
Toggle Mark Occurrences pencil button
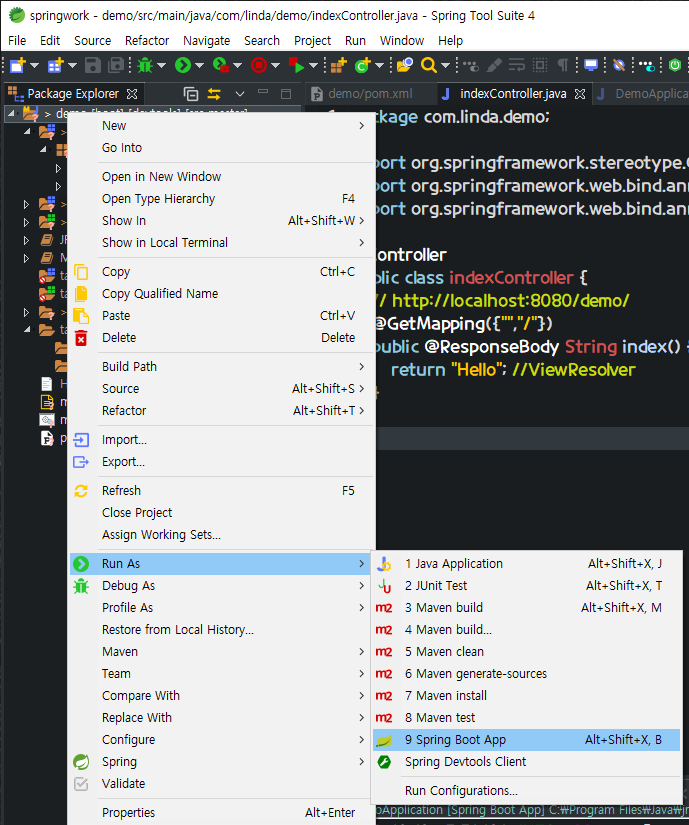tap(494, 65)
